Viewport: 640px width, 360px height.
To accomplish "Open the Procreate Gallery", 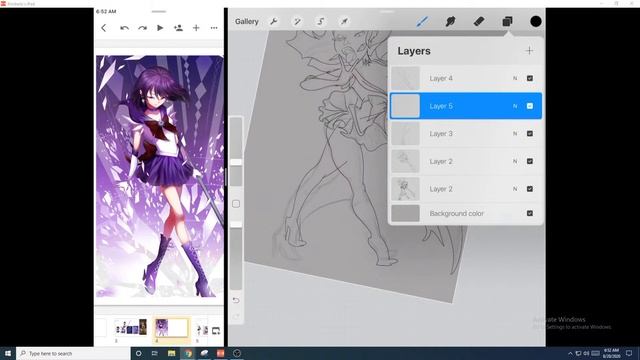I will tap(247, 22).
